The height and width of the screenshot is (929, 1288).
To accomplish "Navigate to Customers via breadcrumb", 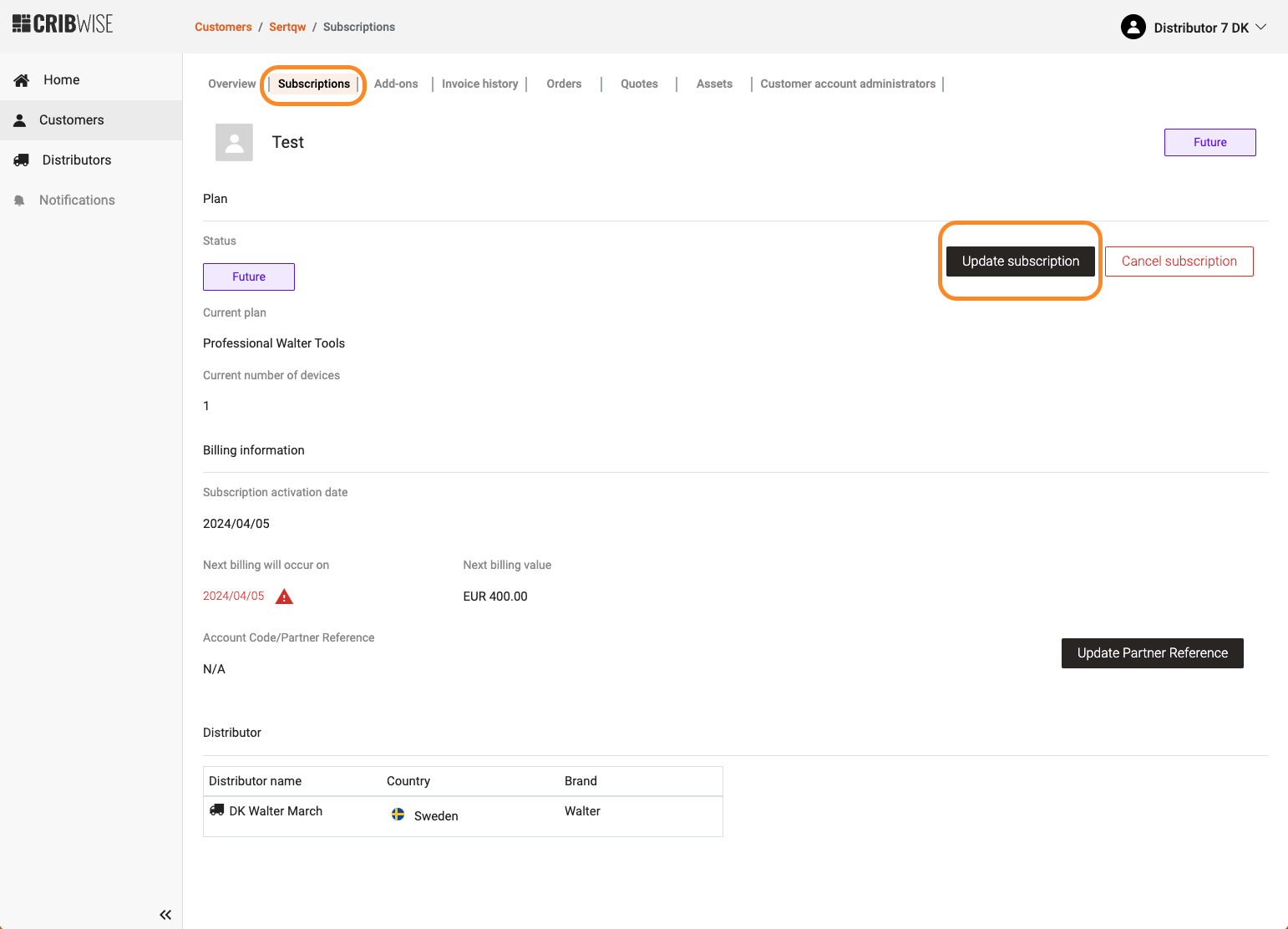I will point(223,27).
